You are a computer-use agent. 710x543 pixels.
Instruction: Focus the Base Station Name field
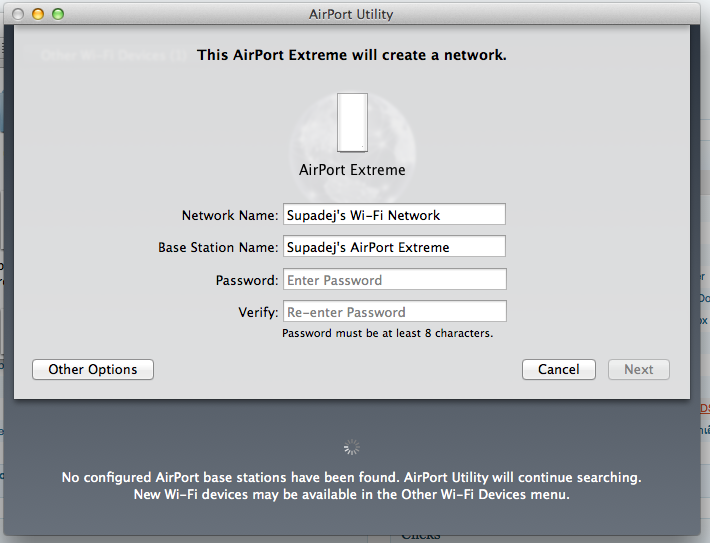(x=394, y=246)
